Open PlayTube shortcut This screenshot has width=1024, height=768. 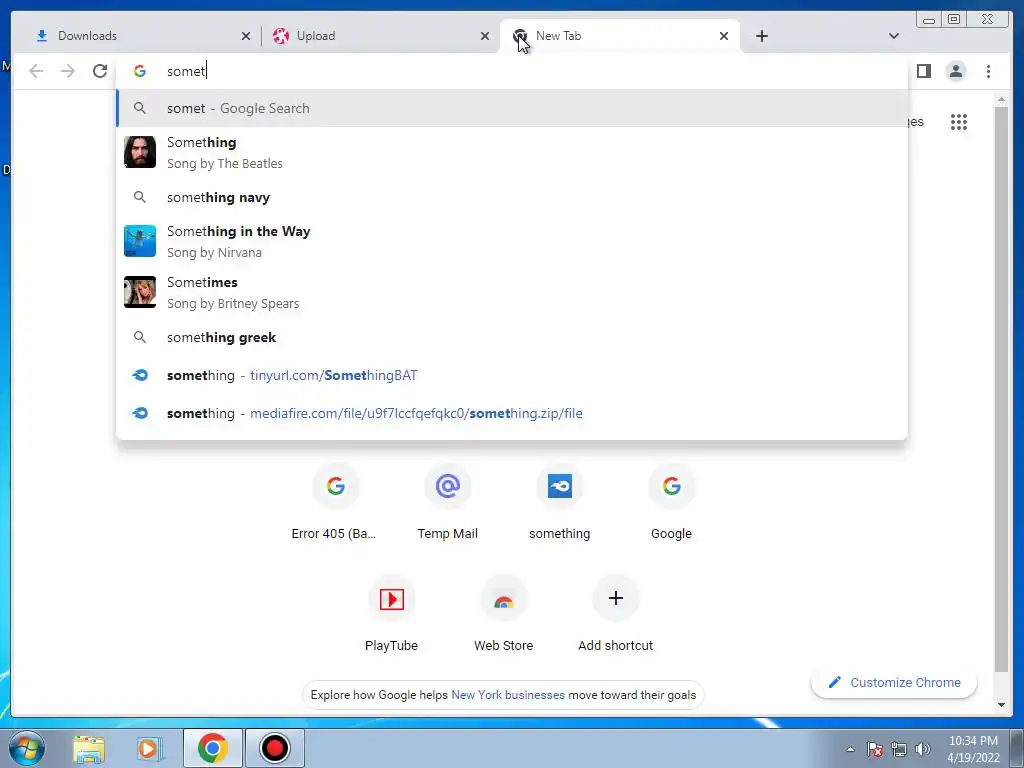[x=391, y=615]
